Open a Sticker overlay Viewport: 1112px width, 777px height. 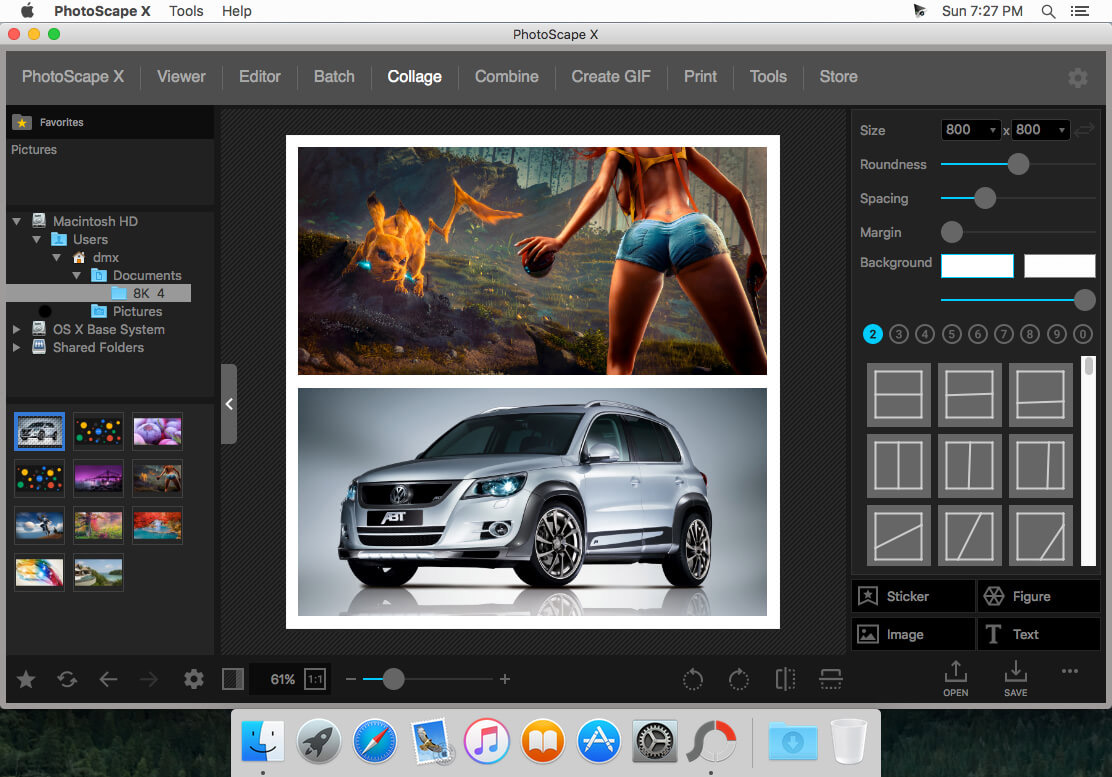tap(911, 595)
